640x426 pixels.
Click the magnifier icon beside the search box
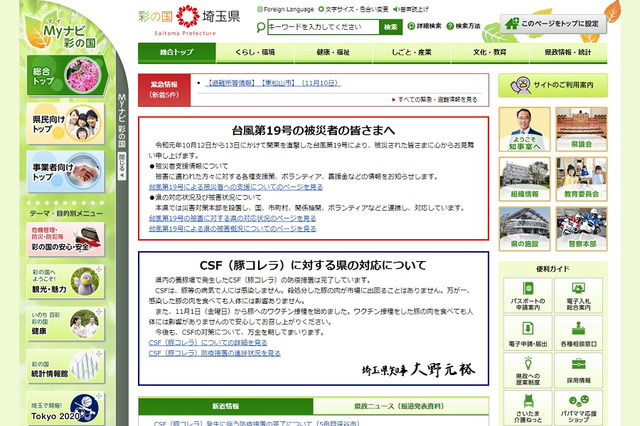coord(260,27)
